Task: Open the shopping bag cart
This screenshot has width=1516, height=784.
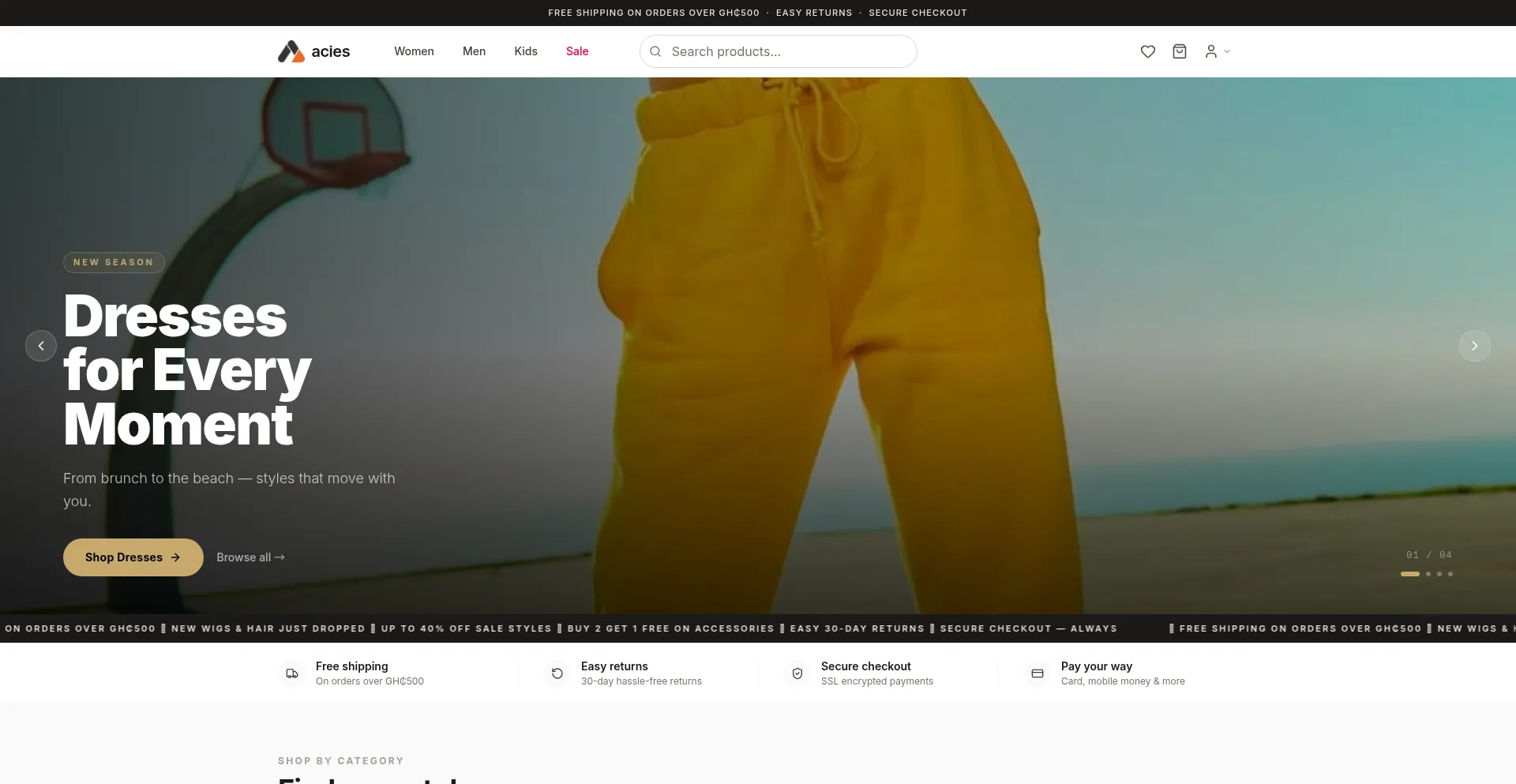Action: click(x=1180, y=51)
